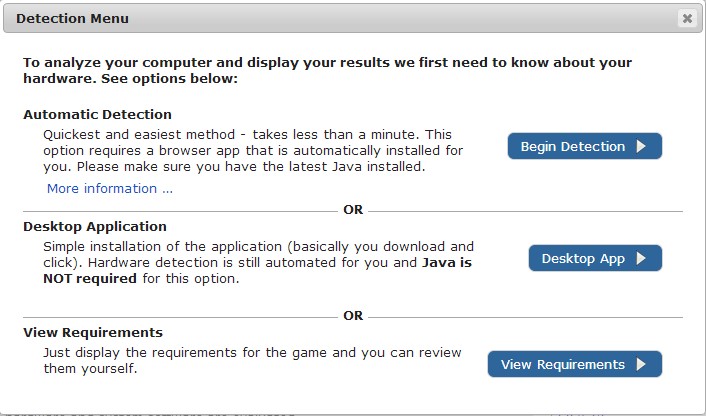The height and width of the screenshot is (416, 706).
Task: Close the Detection Menu dialog
Action: click(687, 18)
